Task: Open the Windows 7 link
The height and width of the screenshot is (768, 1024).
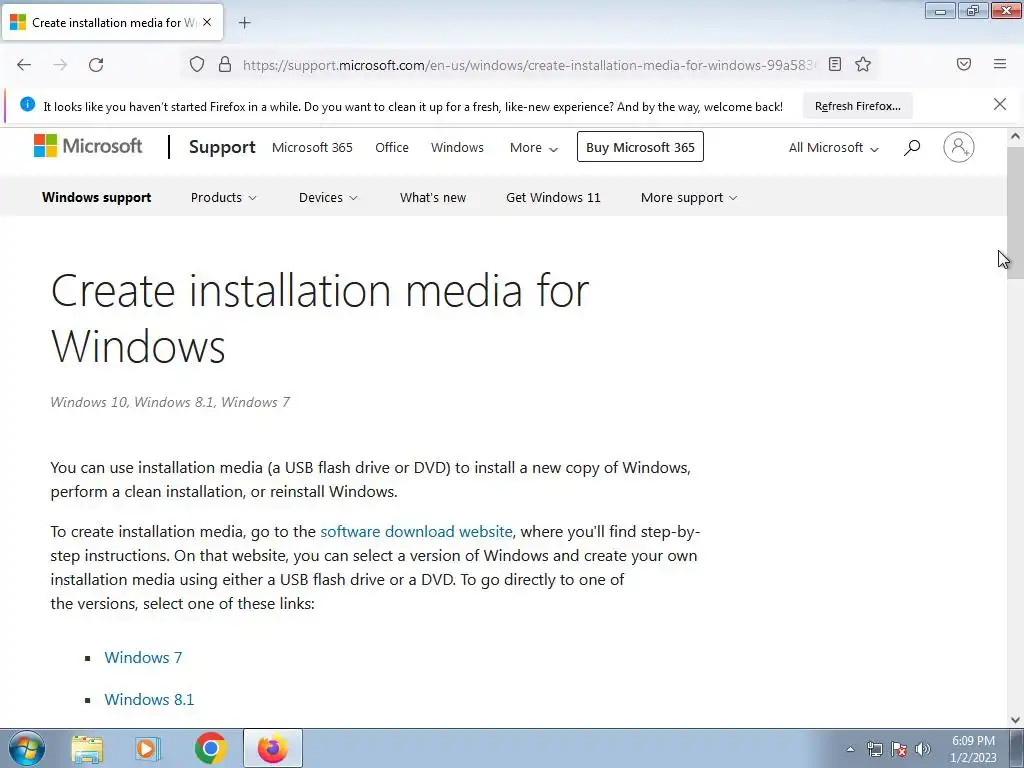Action: (143, 657)
